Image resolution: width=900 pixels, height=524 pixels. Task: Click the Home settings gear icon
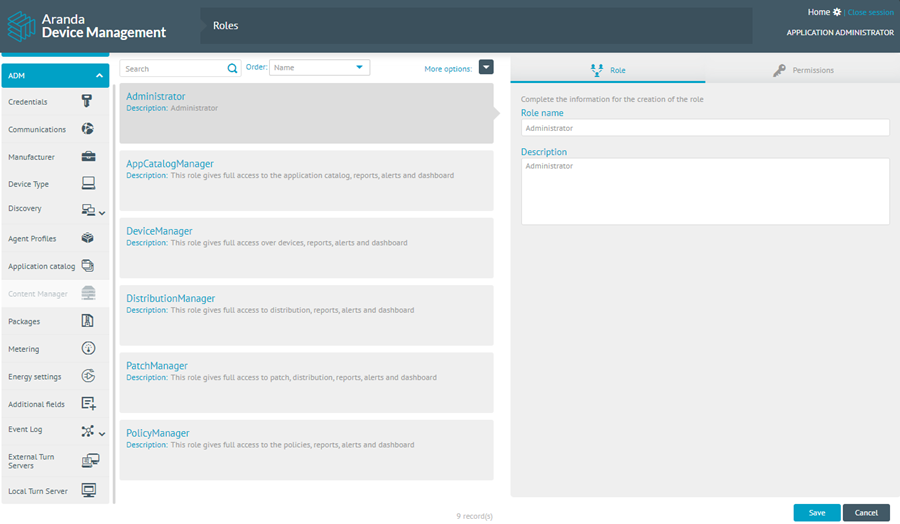pyautogui.click(x=837, y=12)
